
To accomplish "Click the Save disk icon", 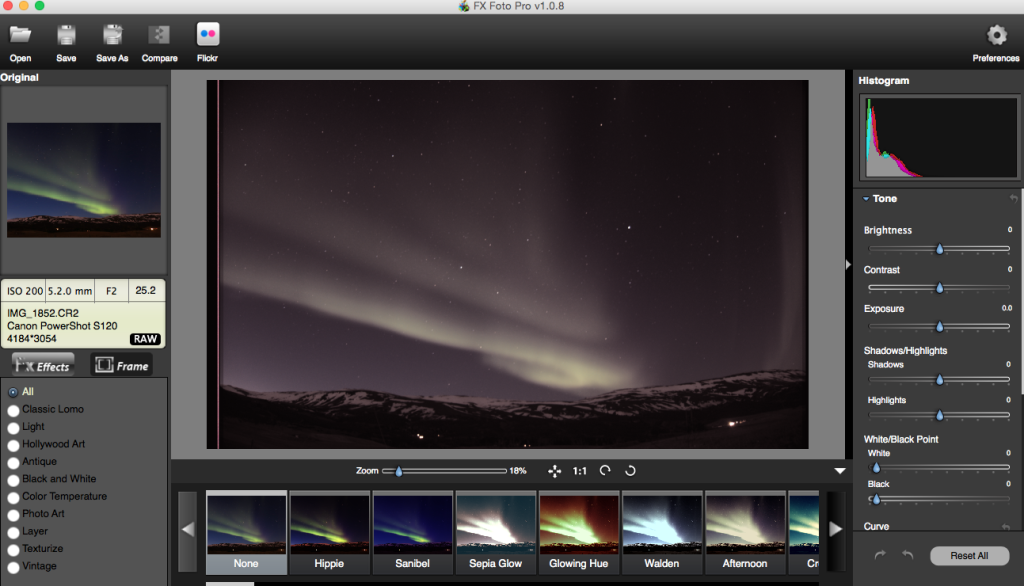I will [66, 36].
